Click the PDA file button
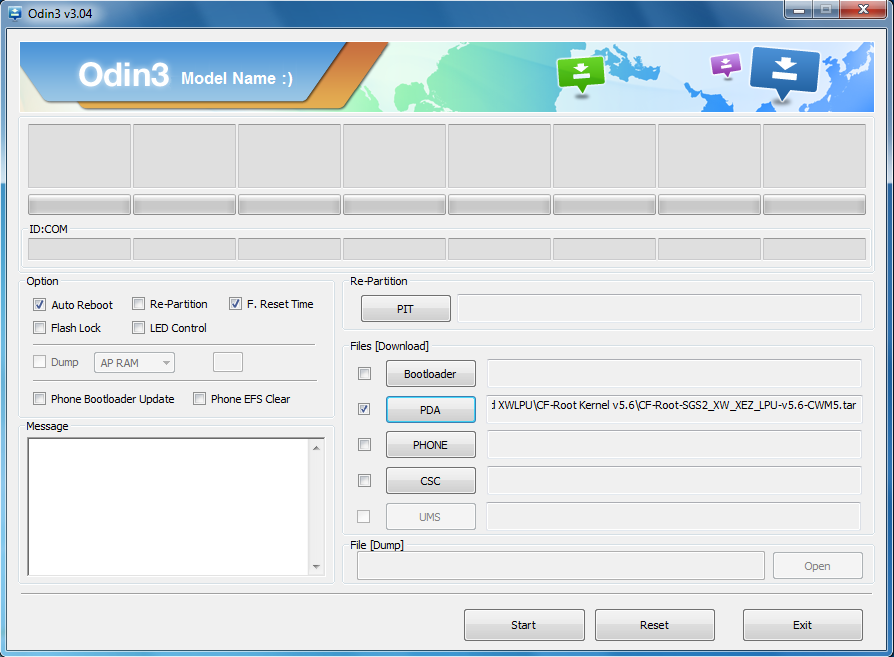894x657 pixels. pos(430,409)
